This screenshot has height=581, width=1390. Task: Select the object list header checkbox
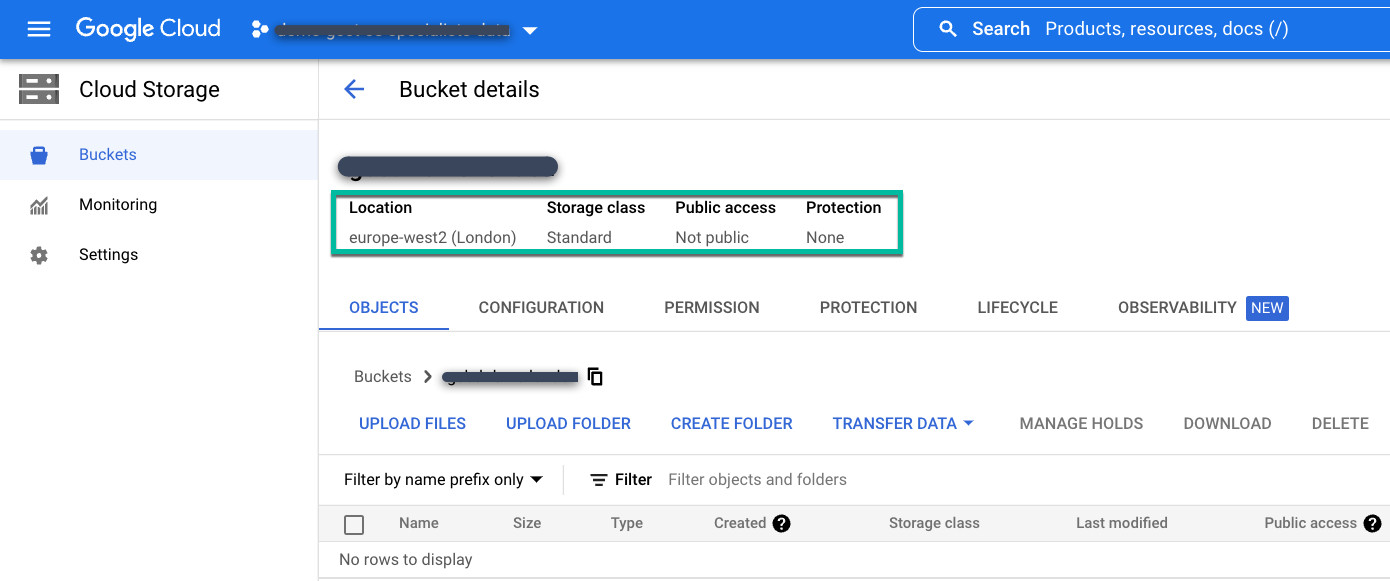click(354, 523)
